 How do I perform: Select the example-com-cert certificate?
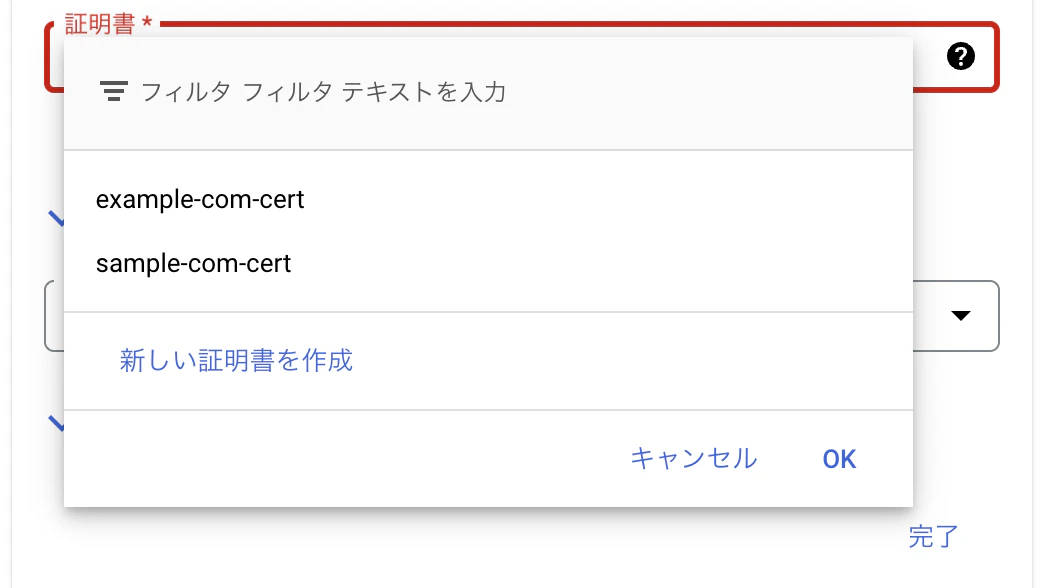199,200
